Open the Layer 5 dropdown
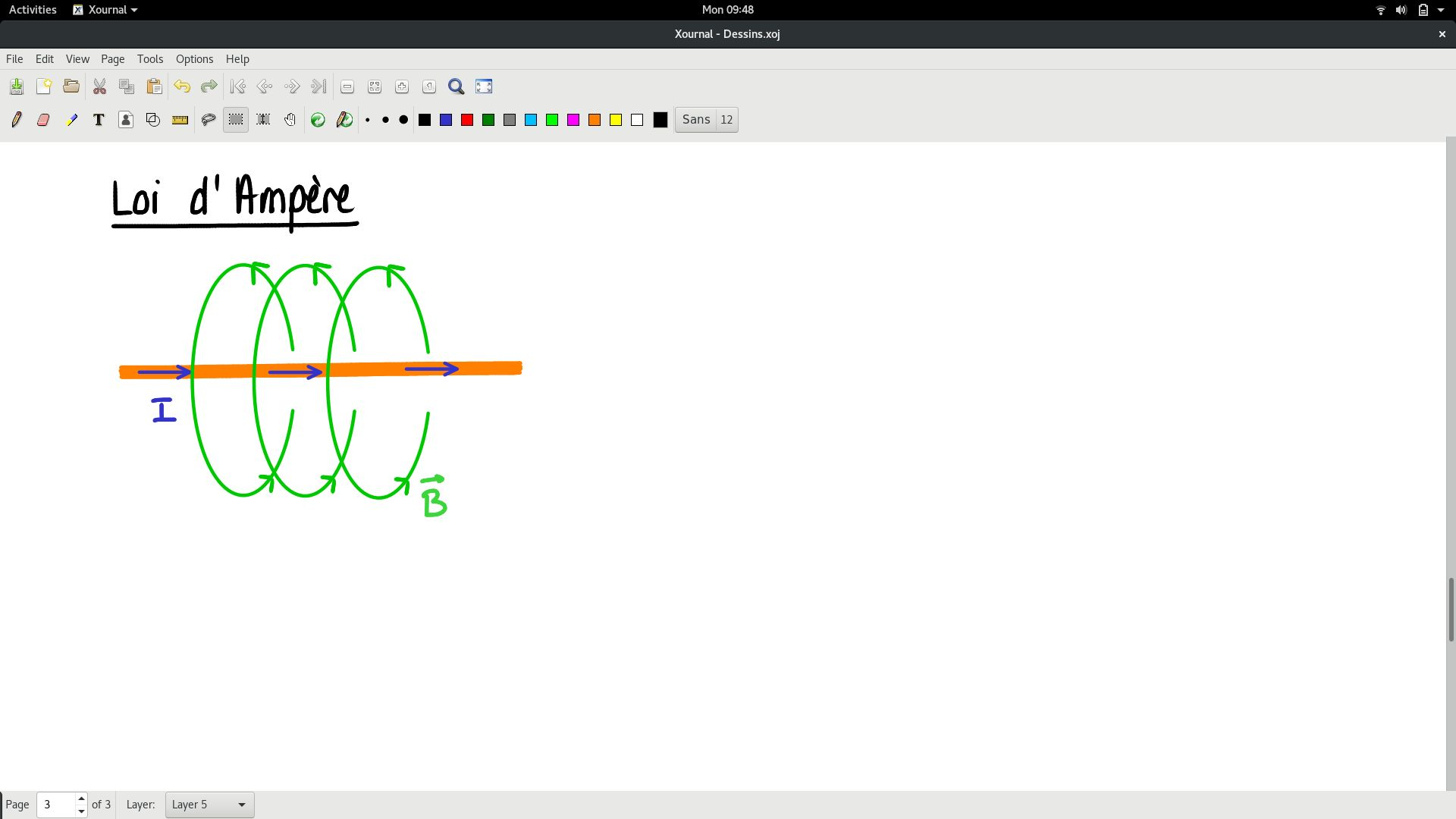 [x=209, y=805]
